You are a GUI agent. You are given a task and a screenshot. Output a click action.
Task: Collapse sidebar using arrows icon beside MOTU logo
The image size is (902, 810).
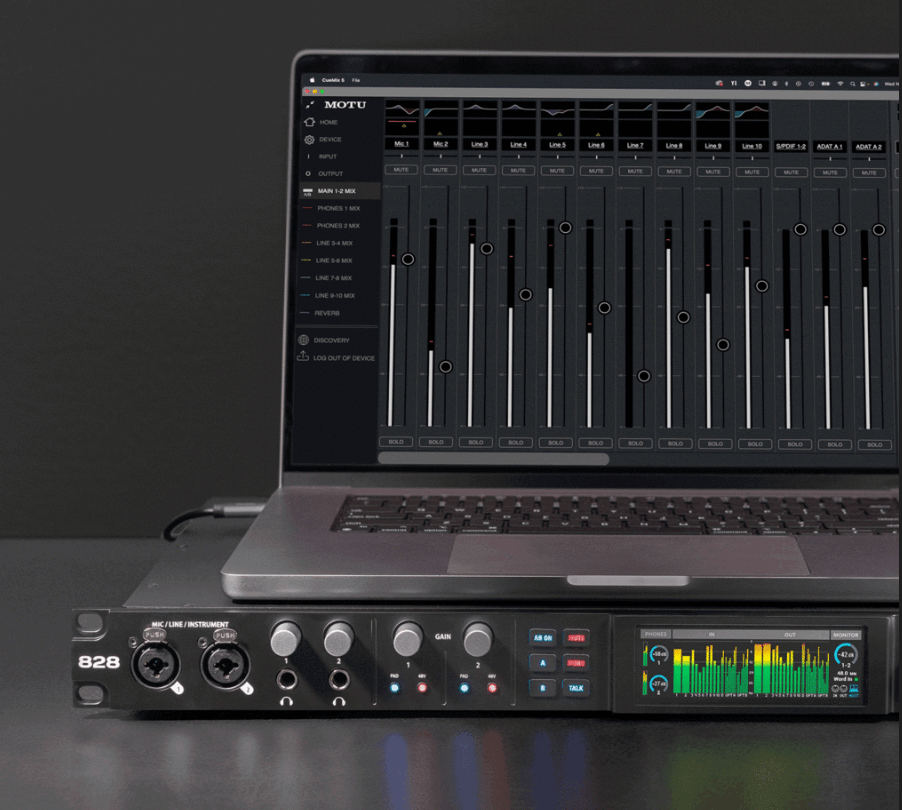tap(310, 105)
